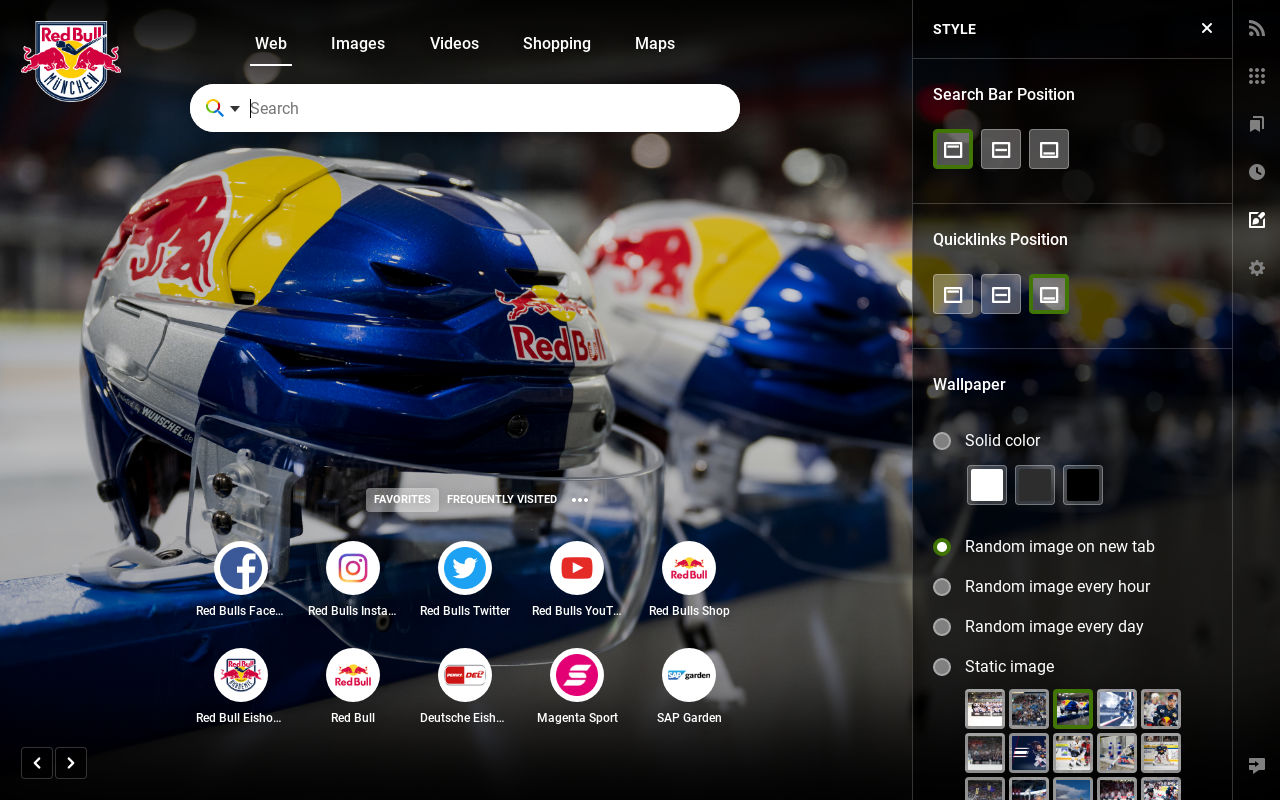Open the Deutsche Eishockey quicklink

tap(465, 675)
